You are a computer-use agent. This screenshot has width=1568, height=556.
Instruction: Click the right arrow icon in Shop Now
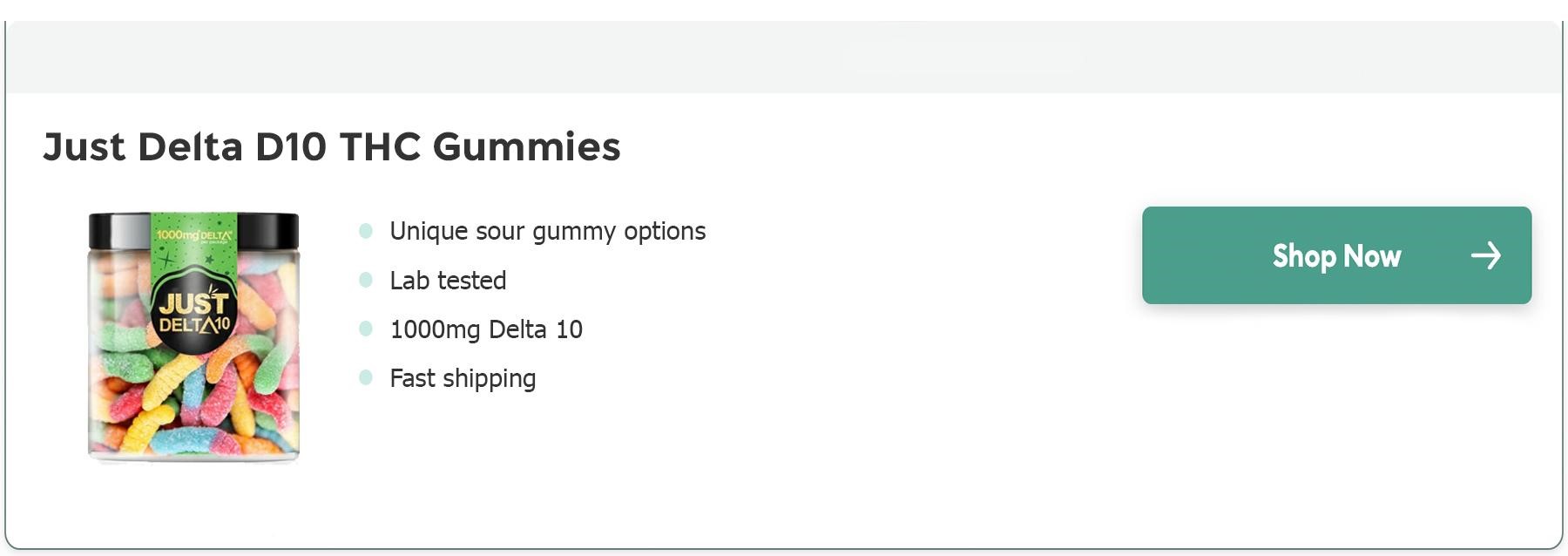1486,255
